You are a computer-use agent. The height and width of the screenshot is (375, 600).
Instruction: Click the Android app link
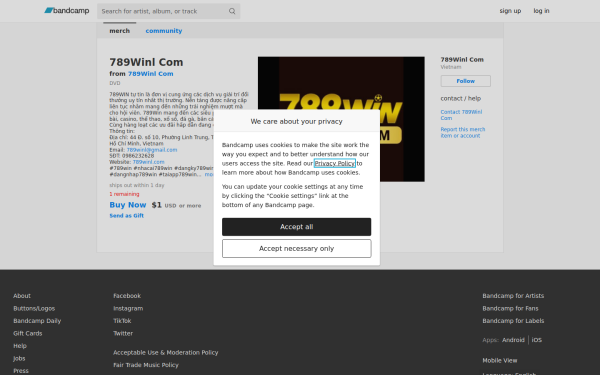tap(513, 340)
